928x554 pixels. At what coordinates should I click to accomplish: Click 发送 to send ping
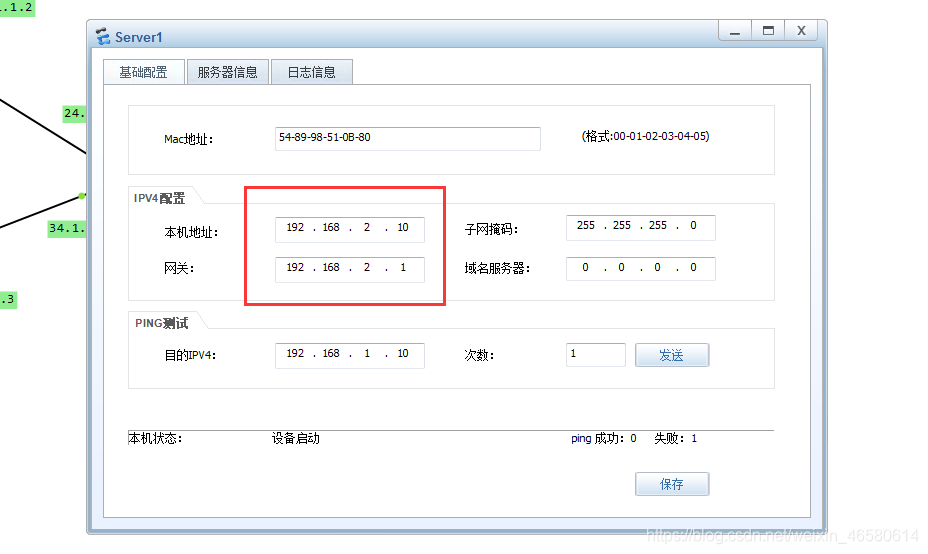pyautogui.click(x=672, y=355)
